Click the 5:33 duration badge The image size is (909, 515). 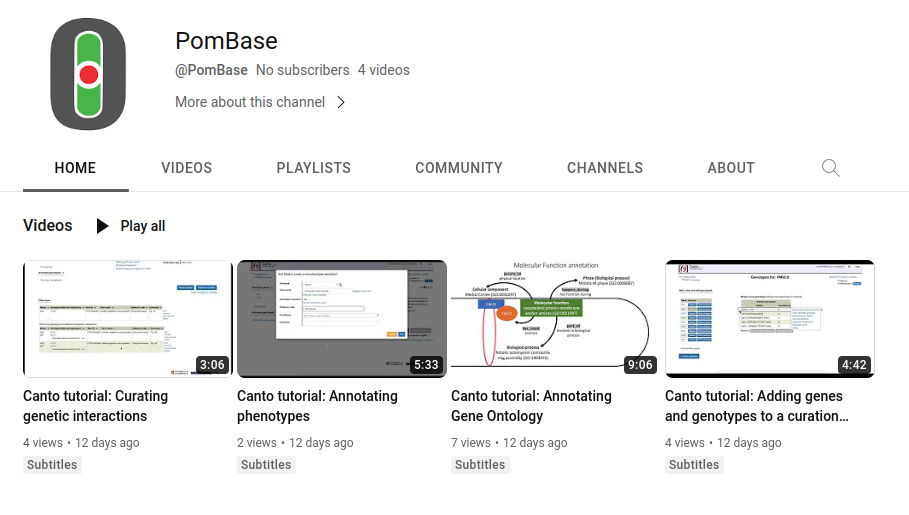(426, 365)
